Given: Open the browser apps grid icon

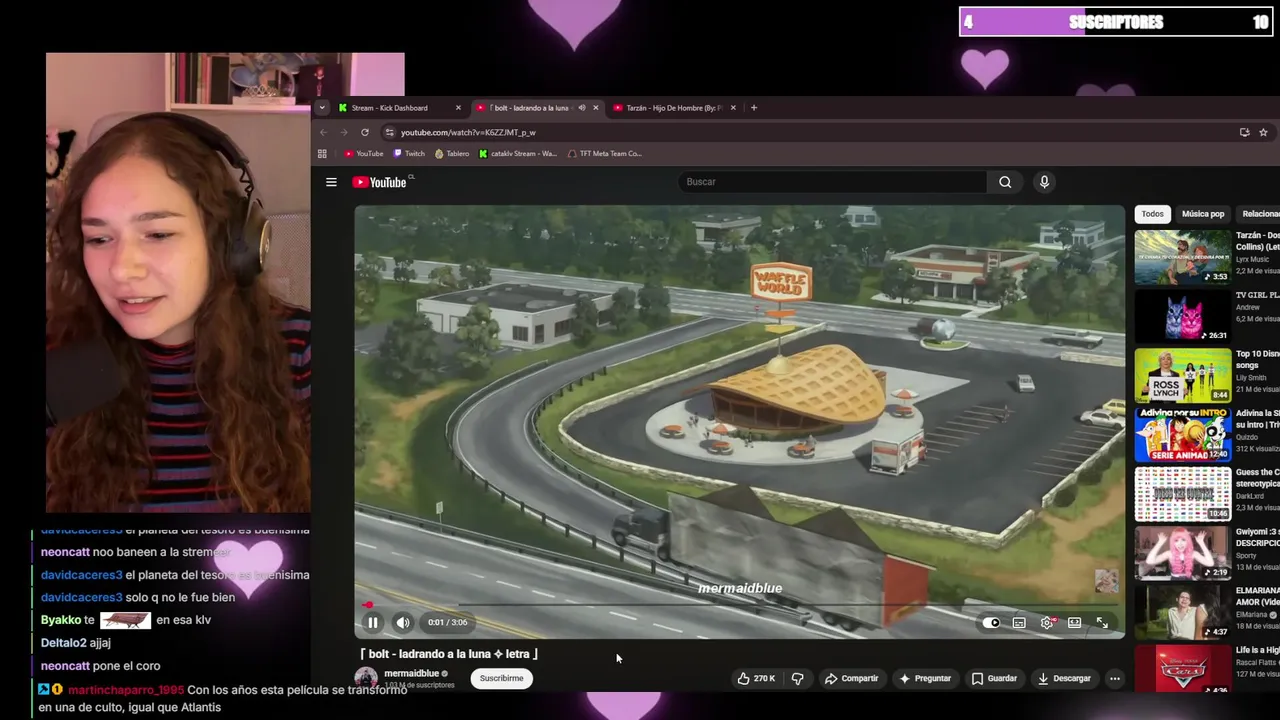Looking at the screenshot, I should (x=322, y=154).
